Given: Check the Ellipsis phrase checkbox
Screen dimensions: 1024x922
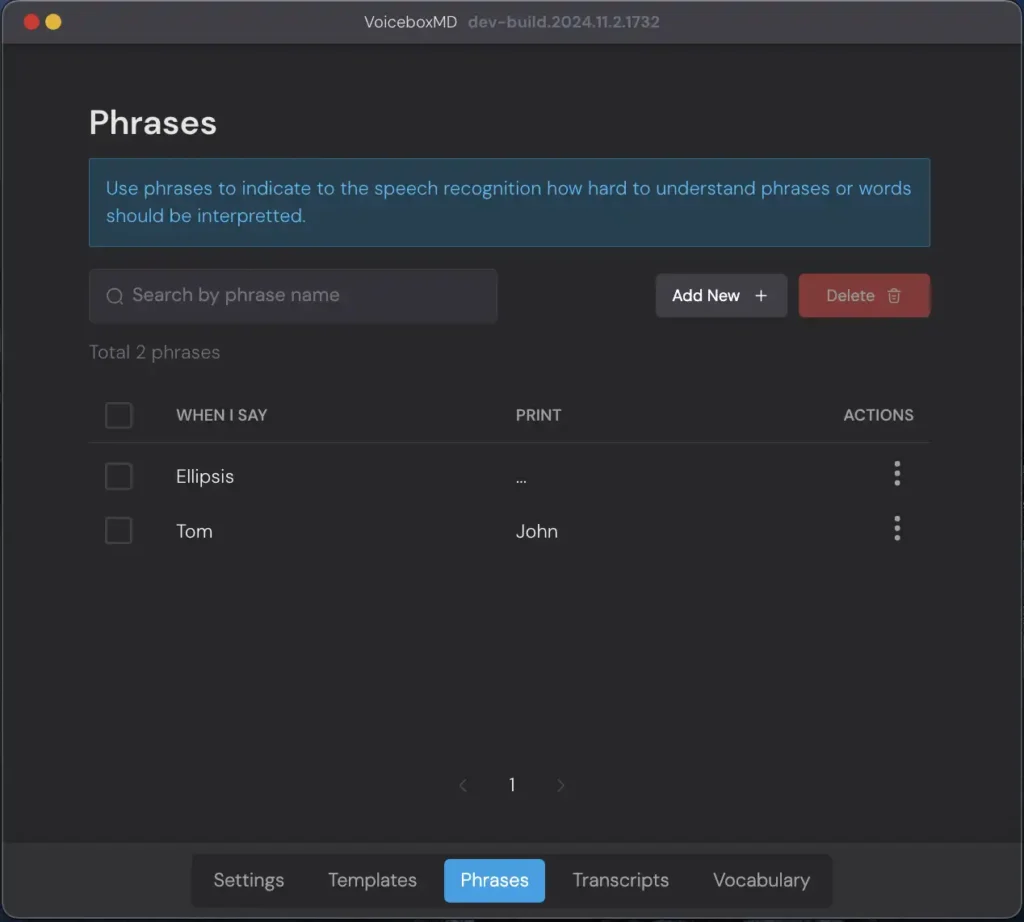Looking at the screenshot, I should [119, 477].
